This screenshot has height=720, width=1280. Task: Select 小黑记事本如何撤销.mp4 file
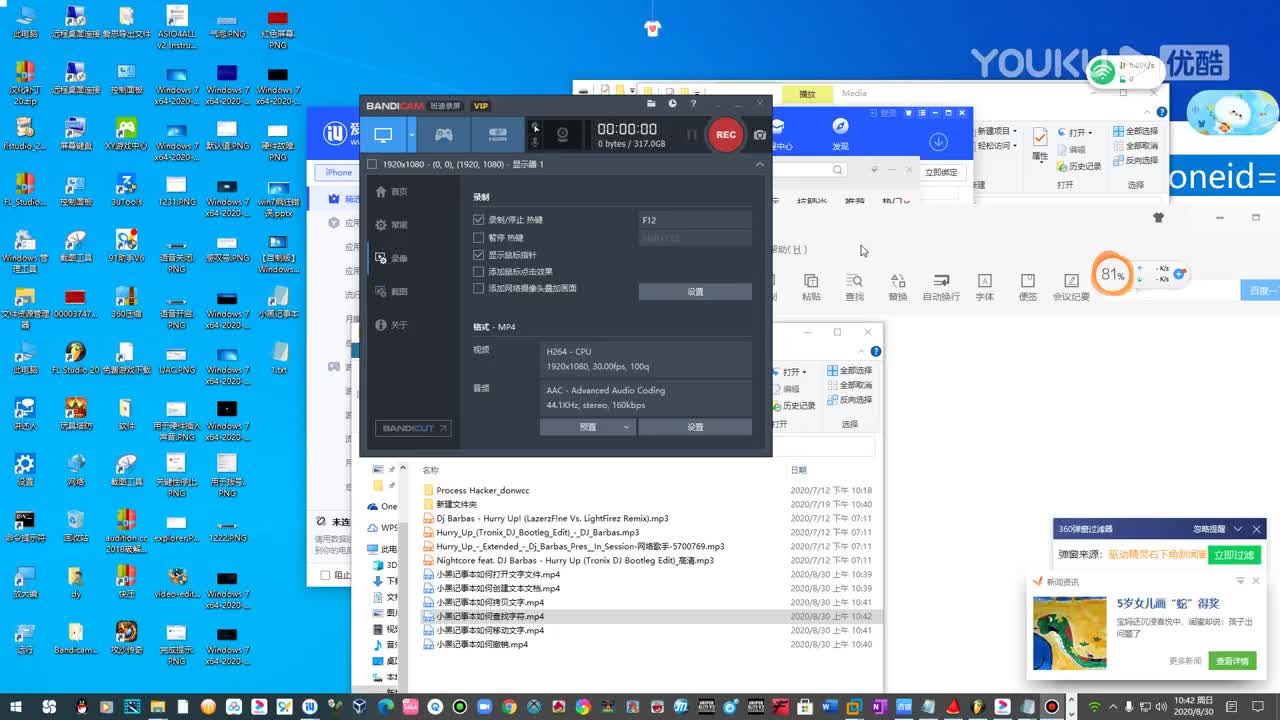(482, 644)
